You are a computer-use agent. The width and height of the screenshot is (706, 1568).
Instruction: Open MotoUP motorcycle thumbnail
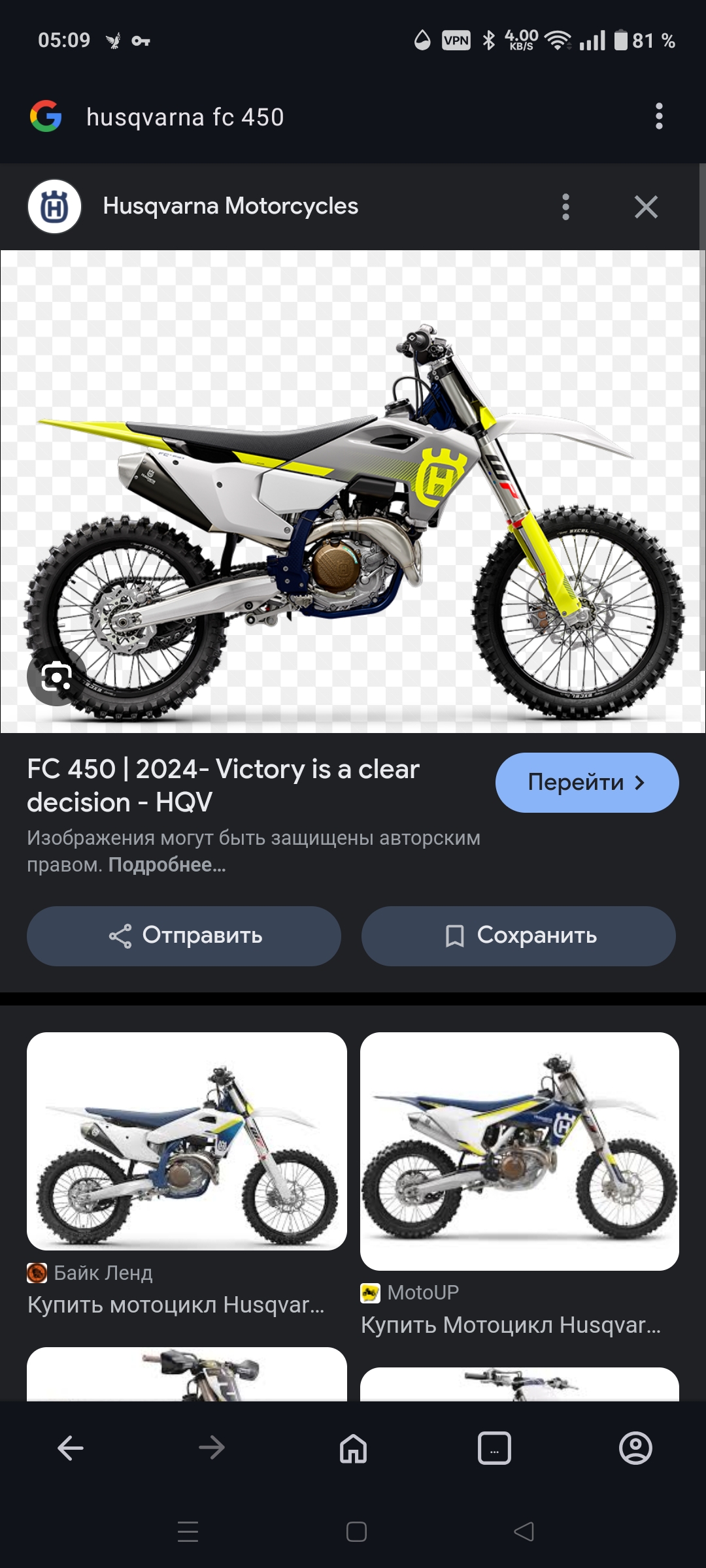tap(520, 1151)
